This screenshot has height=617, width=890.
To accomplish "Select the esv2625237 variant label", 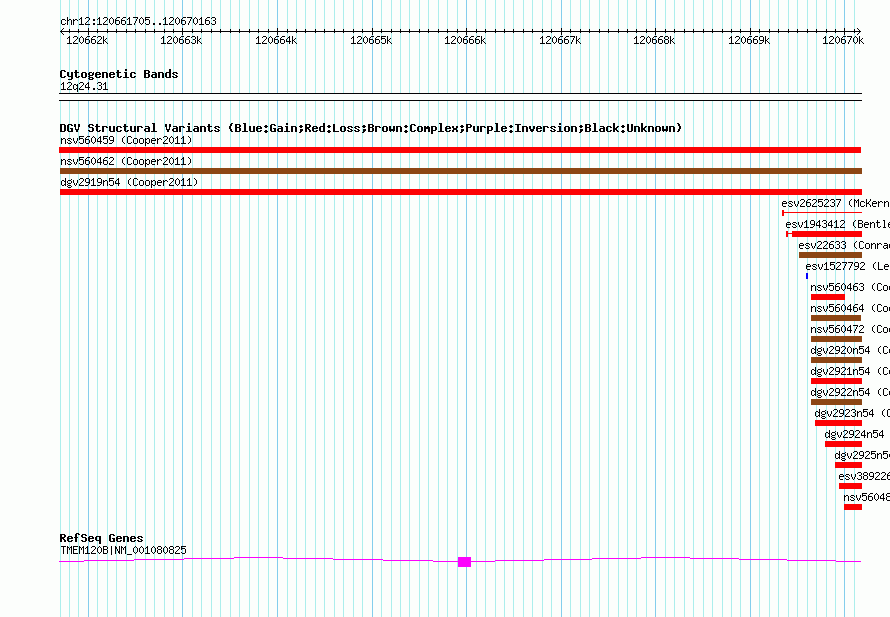I will click(835, 203).
